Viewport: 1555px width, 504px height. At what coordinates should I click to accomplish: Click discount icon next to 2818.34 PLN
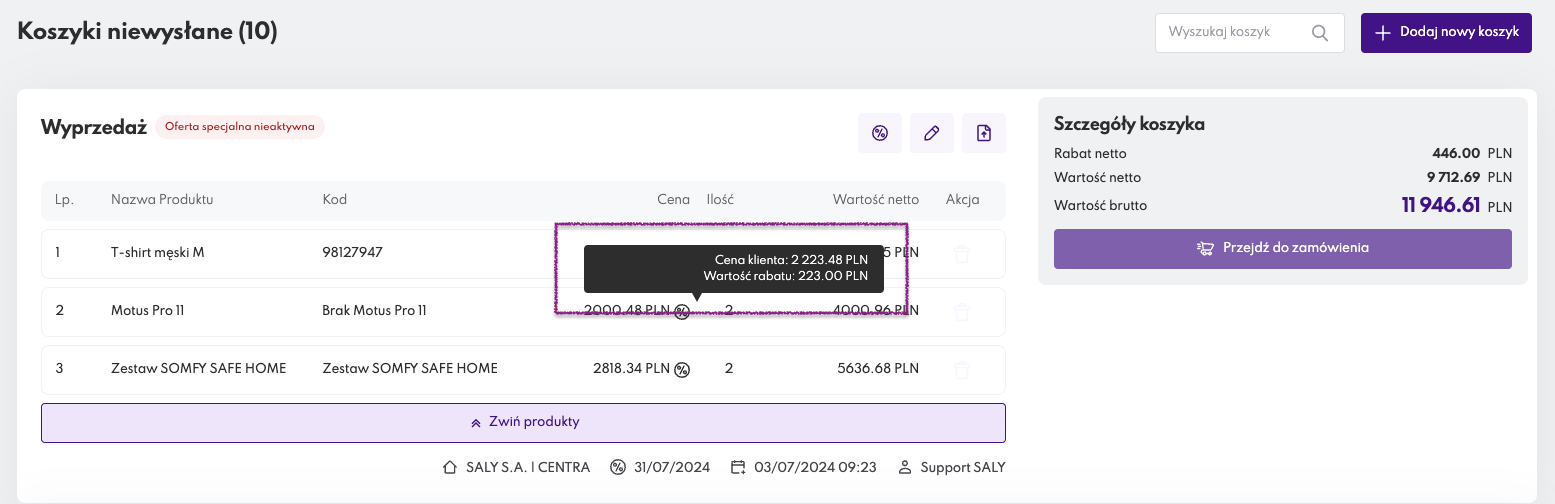pyautogui.click(x=682, y=370)
